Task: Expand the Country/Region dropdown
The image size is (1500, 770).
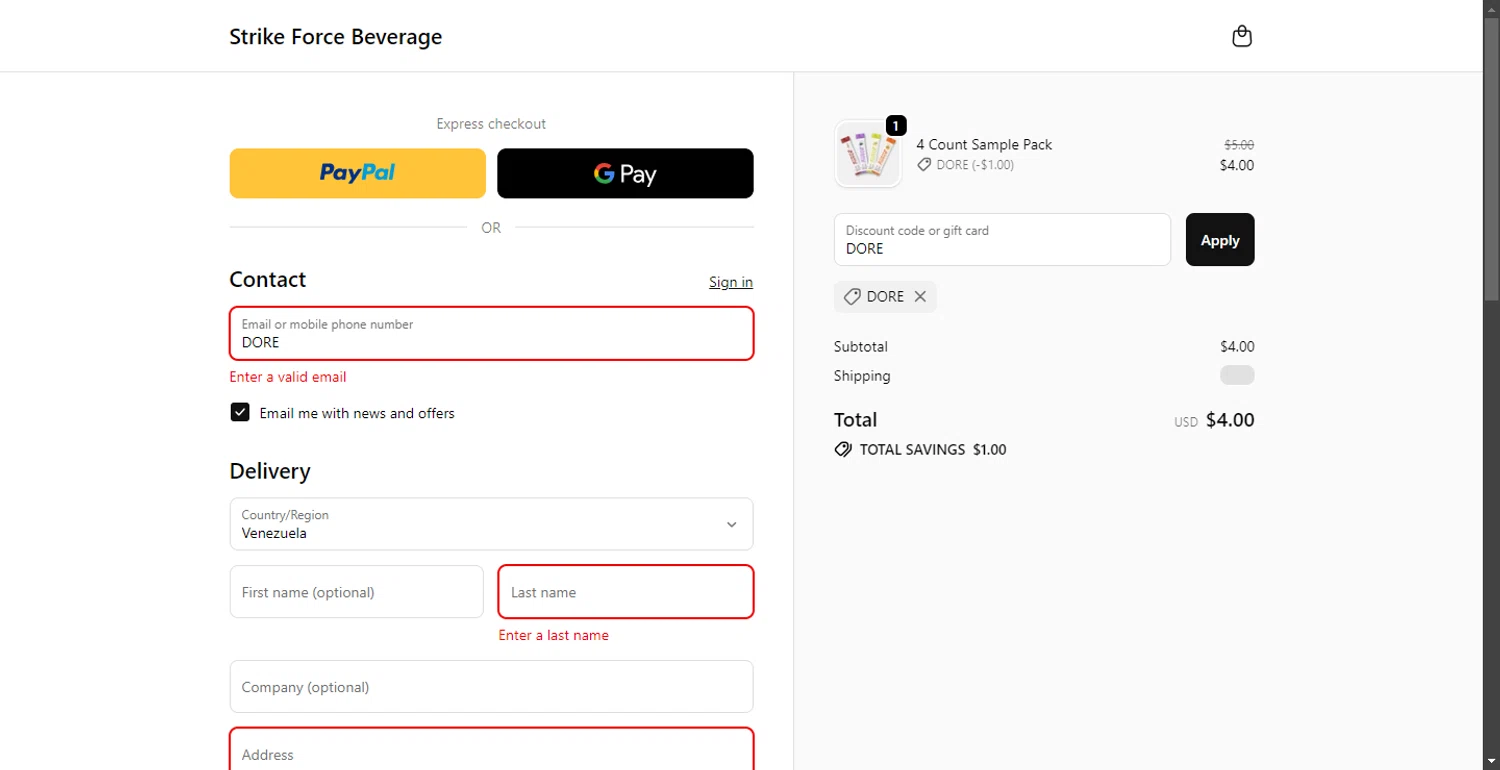Action: [x=491, y=524]
